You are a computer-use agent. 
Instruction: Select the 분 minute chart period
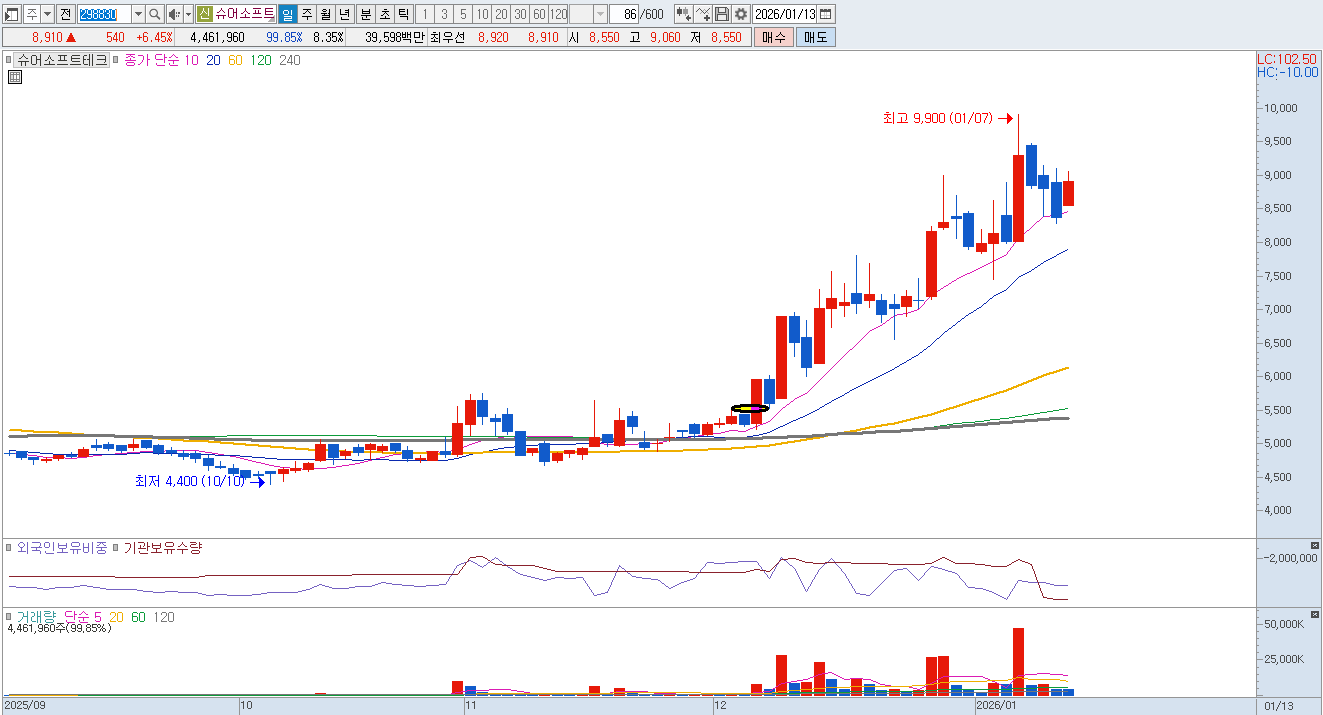click(365, 14)
